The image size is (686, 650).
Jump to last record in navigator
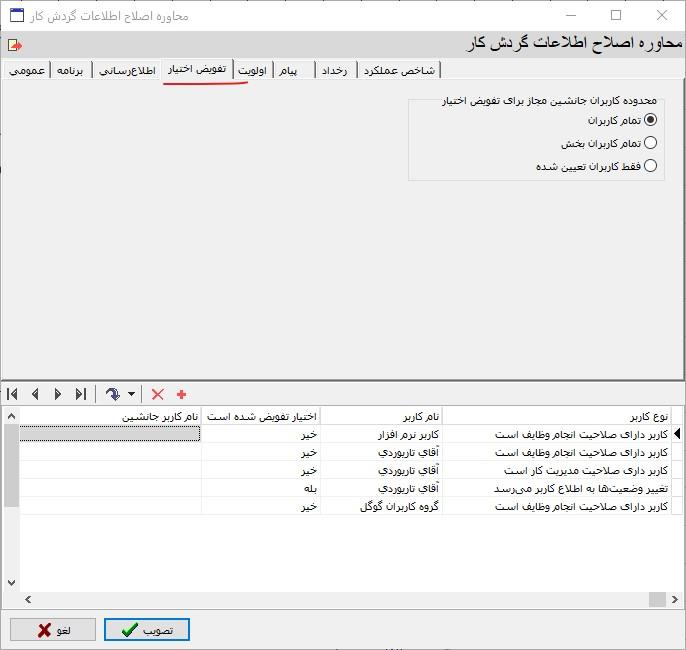click(80, 394)
